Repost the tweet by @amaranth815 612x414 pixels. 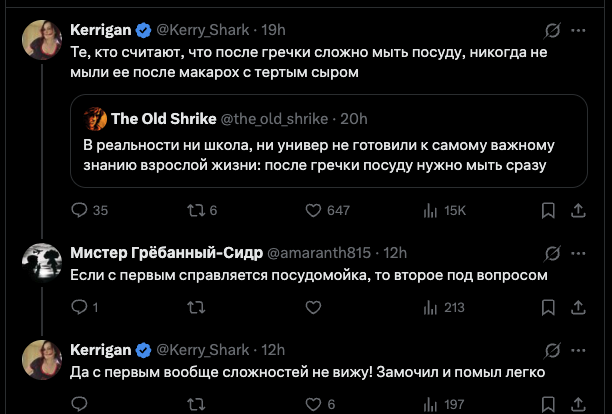tap(194, 308)
